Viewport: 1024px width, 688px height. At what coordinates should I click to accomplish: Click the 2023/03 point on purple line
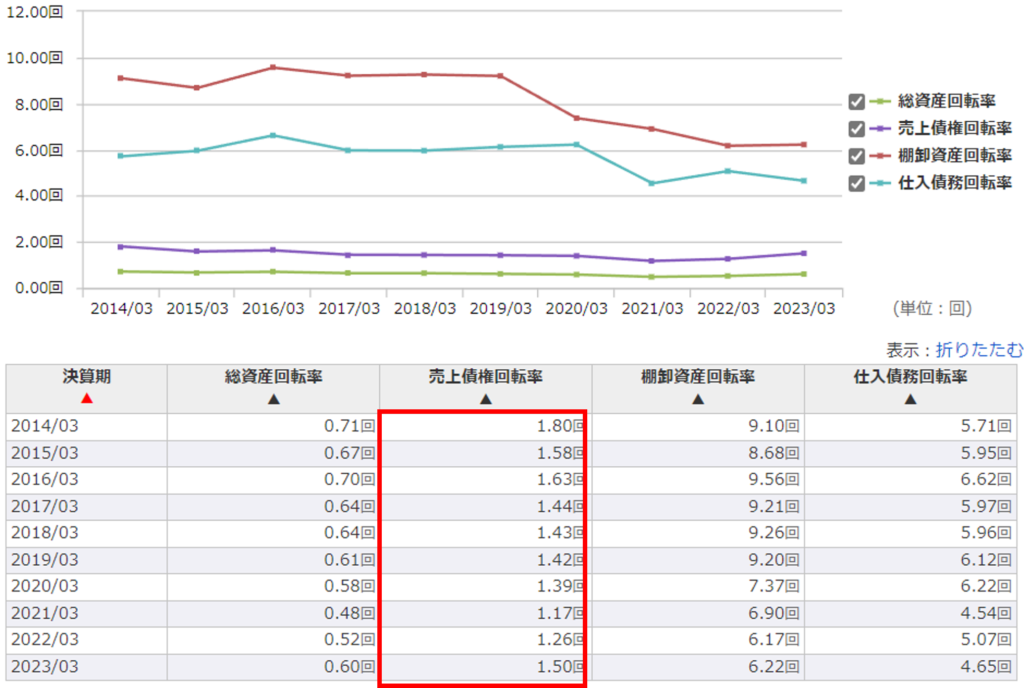point(803,253)
